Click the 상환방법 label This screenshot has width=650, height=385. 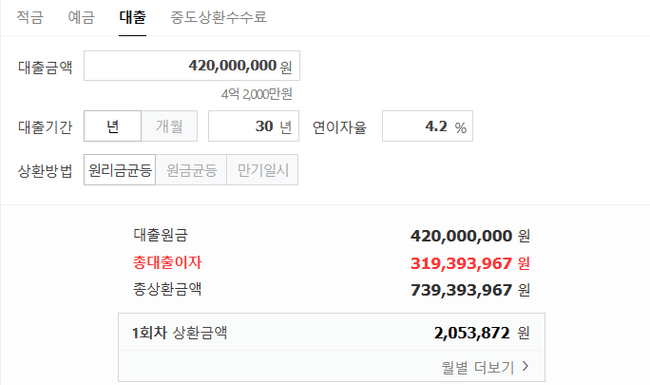coord(45,171)
